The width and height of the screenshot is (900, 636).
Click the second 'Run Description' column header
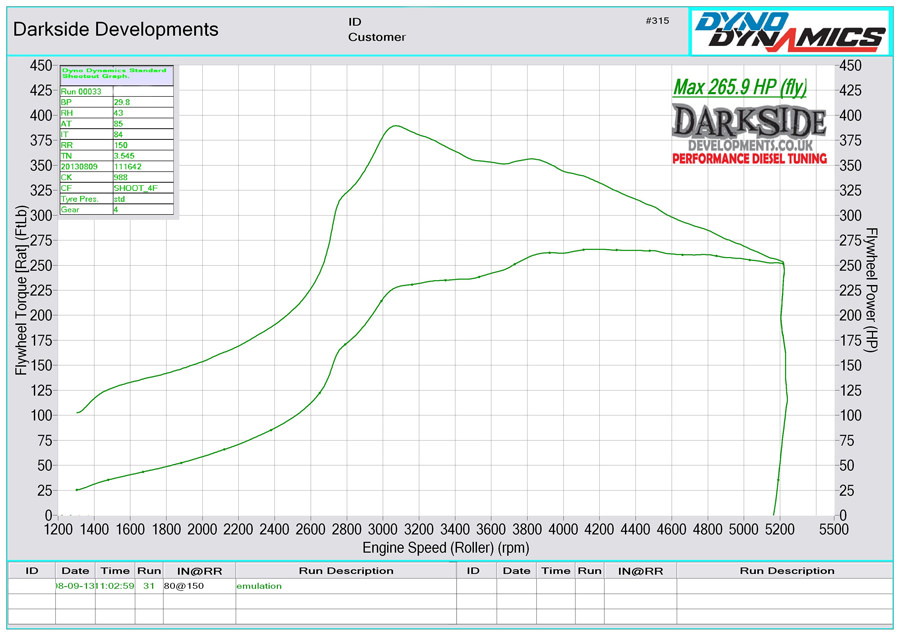787,571
